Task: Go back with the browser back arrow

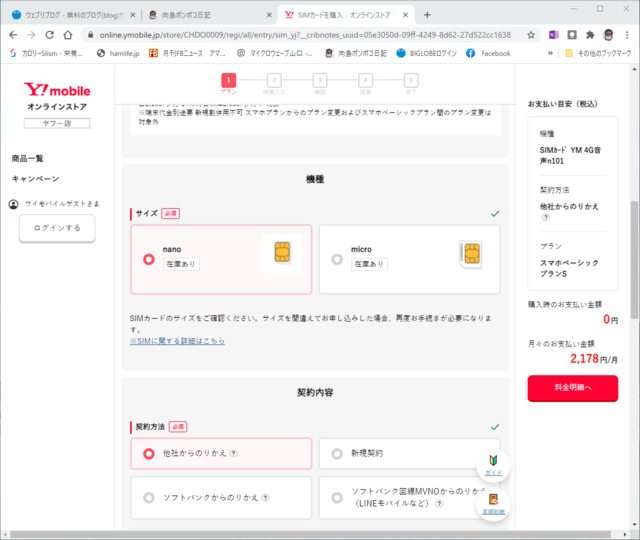Action: coord(13,35)
